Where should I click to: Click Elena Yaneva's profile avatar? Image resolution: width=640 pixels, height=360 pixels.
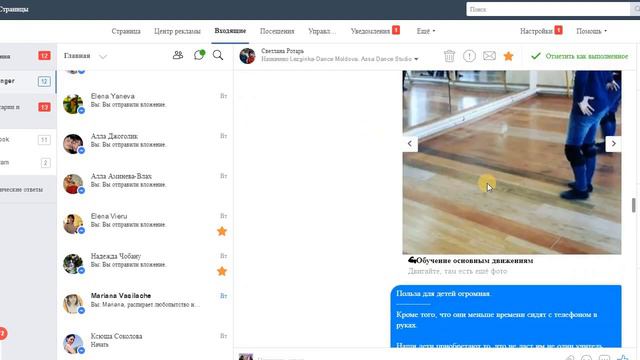point(73,103)
